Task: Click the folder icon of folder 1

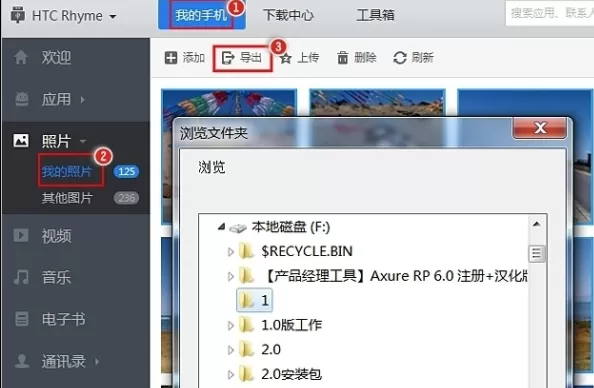Action: click(x=247, y=300)
